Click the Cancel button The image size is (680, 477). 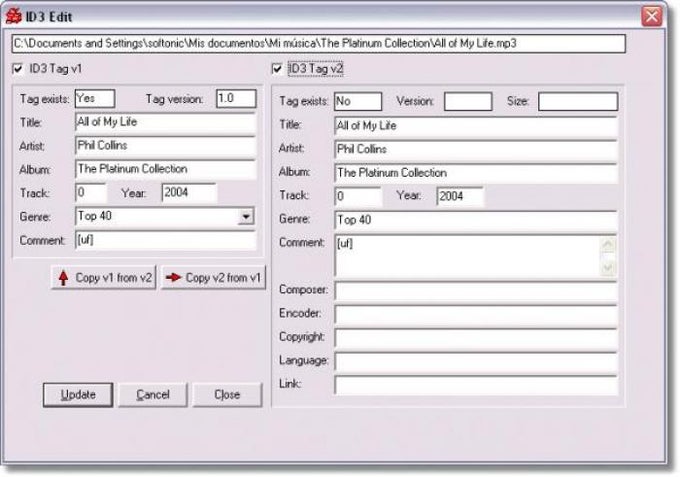tap(153, 395)
